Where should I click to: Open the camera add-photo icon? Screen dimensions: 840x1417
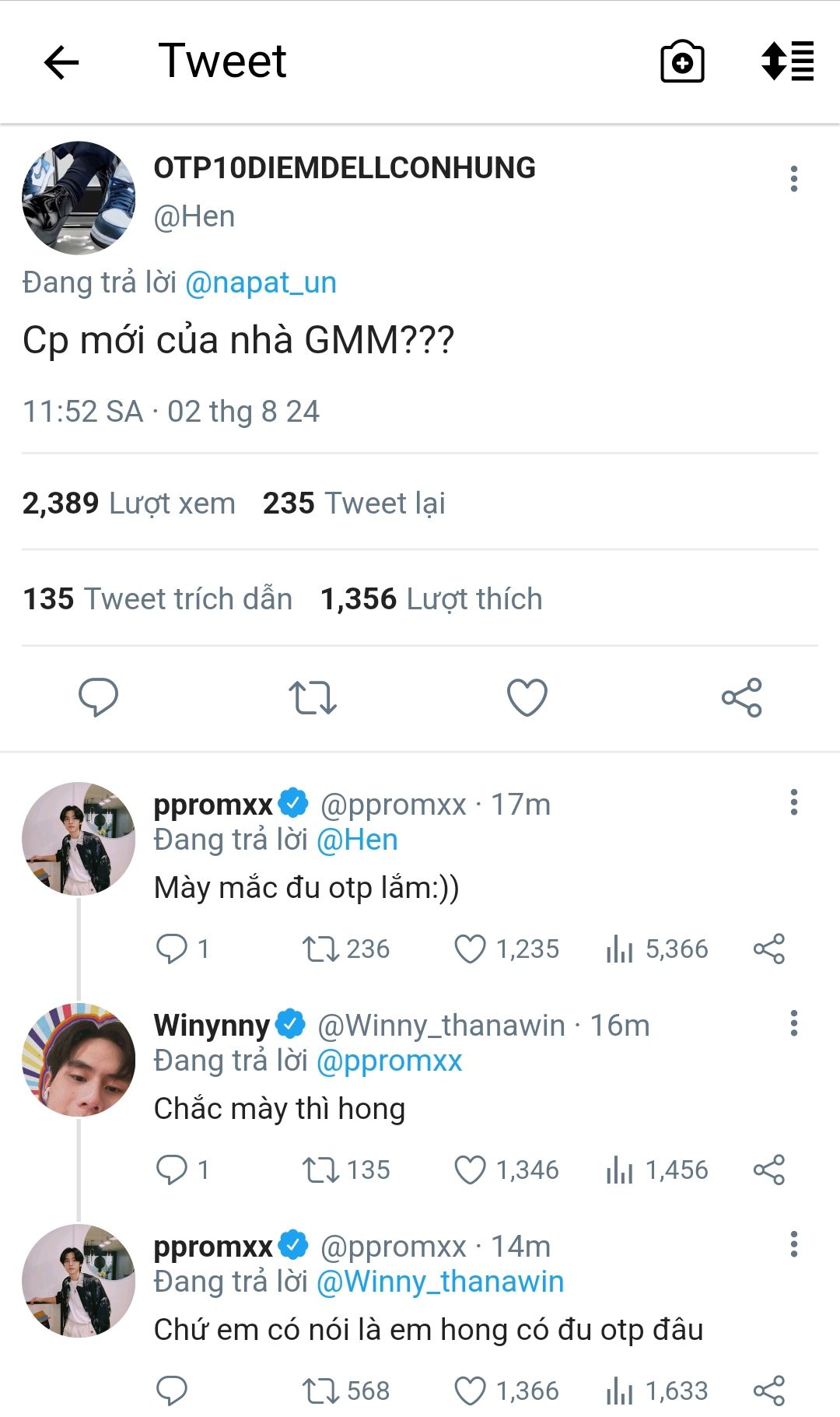tap(682, 61)
